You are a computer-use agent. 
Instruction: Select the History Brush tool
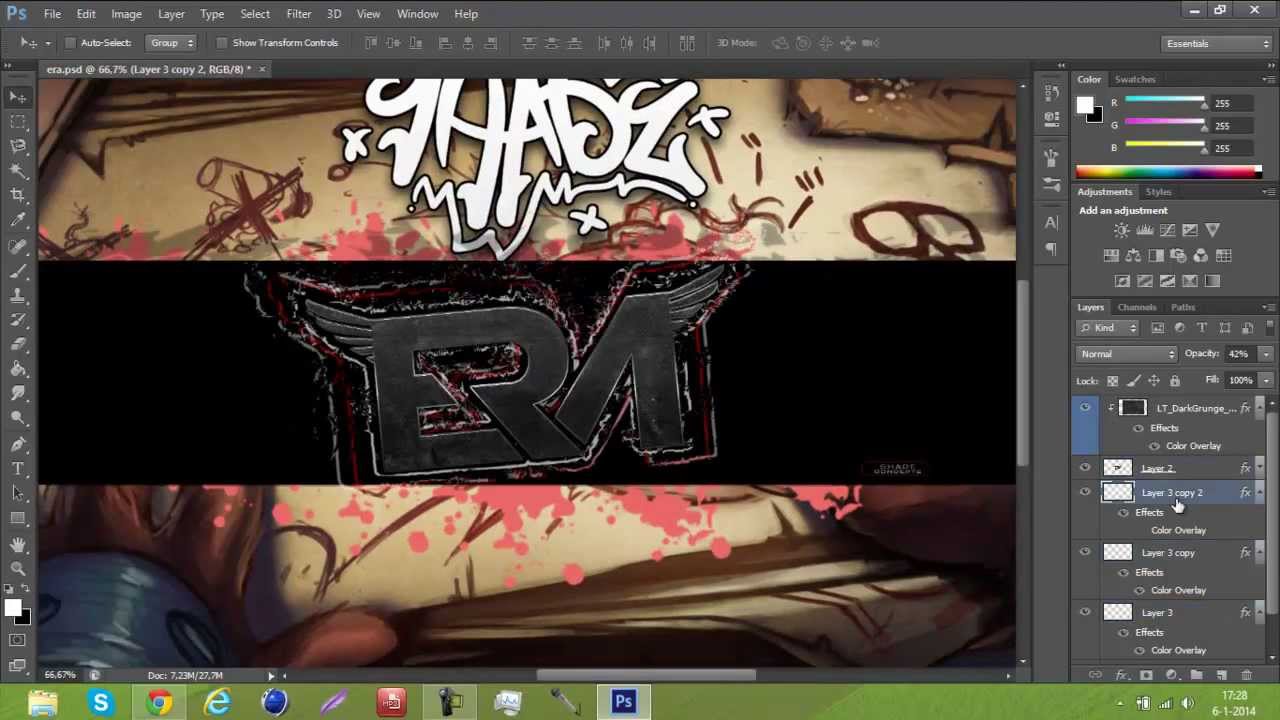[18, 320]
